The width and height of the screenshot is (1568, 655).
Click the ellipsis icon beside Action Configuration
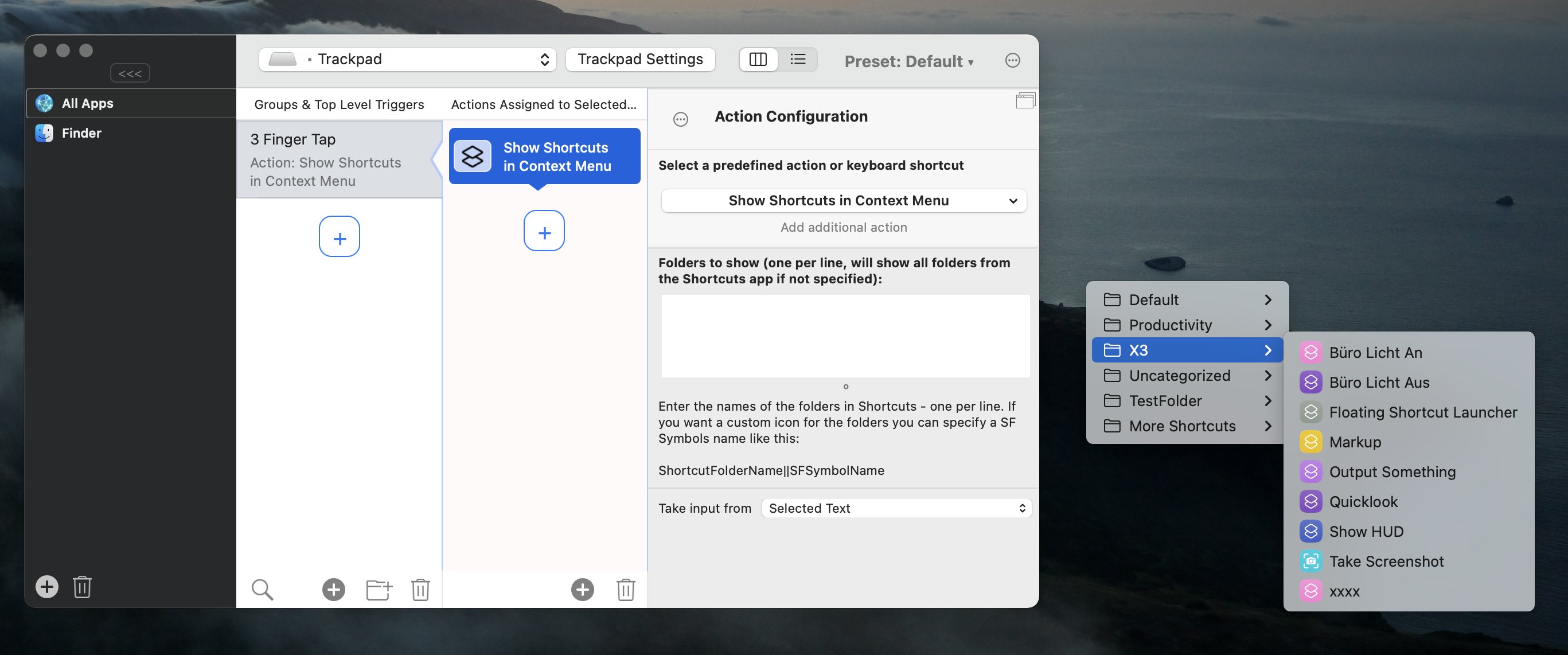pos(681,119)
